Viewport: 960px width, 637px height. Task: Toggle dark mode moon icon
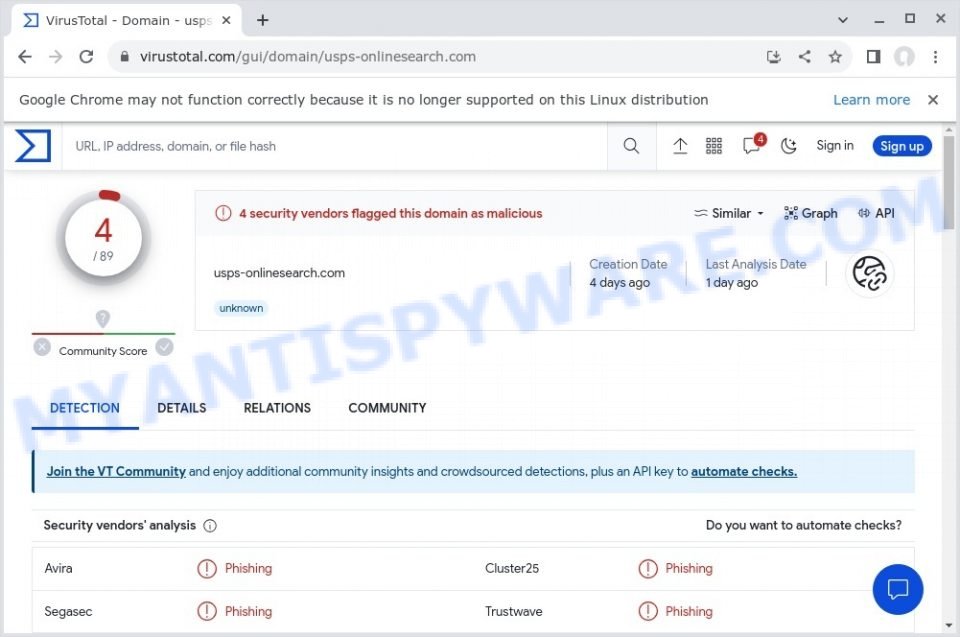click(789, 146)
